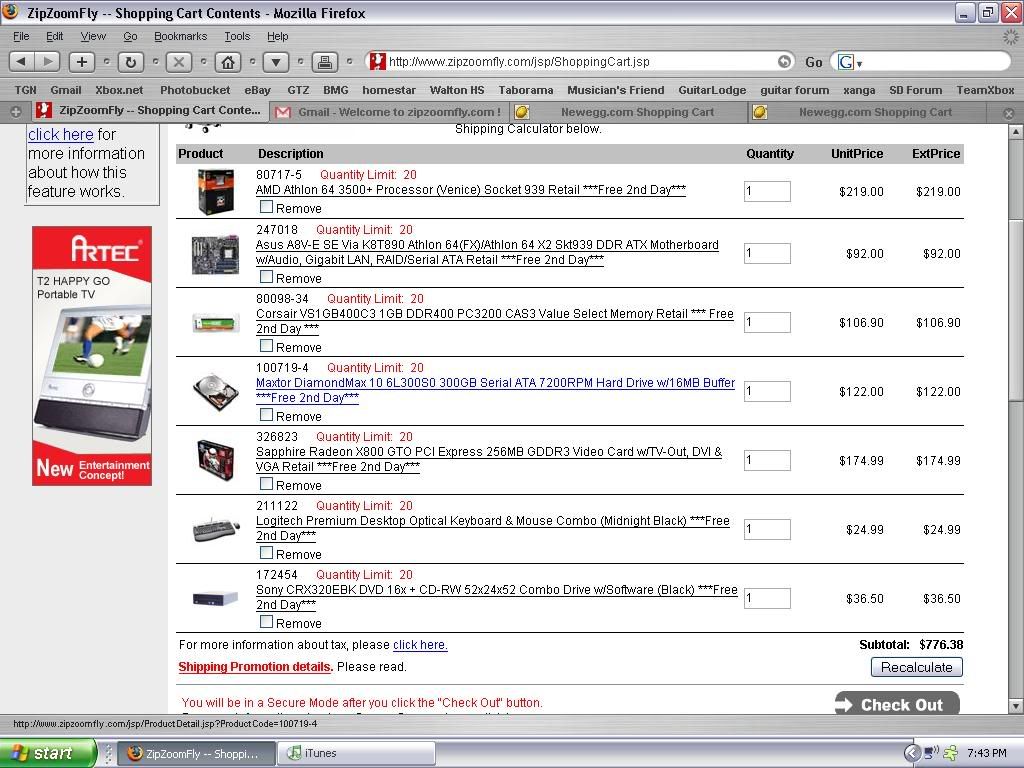Click the Recalculate button
Viewport: 1024px width, 768px height.
[917, 667]
